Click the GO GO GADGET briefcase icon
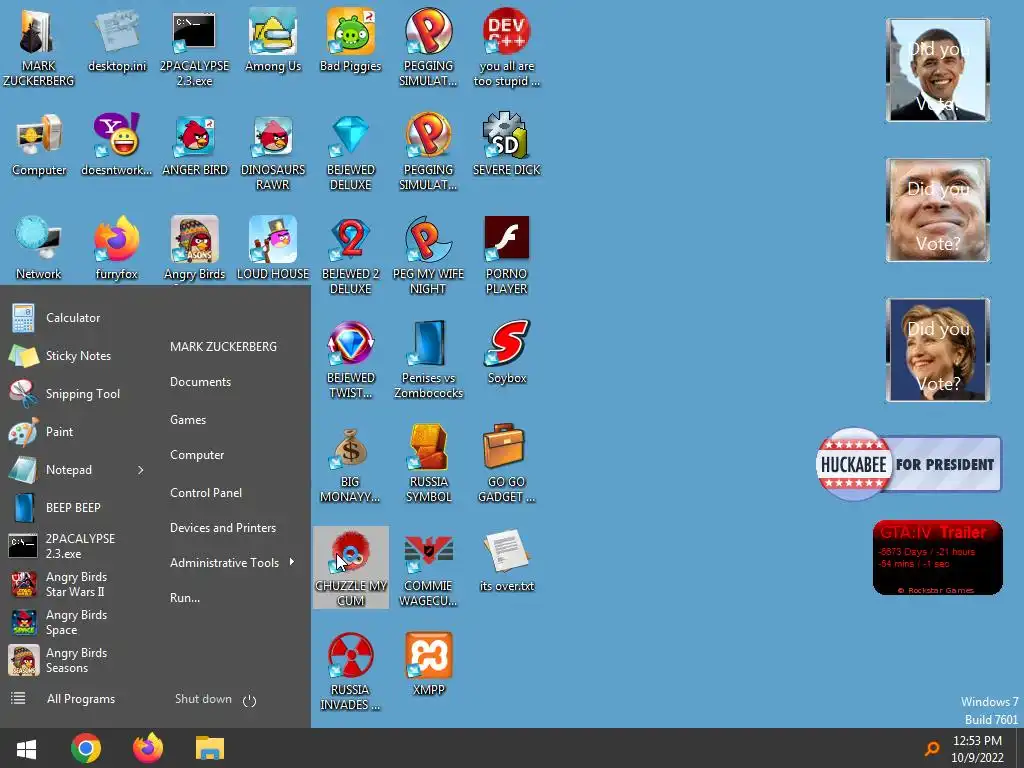Screen dimensions: 1024x768 507,463
